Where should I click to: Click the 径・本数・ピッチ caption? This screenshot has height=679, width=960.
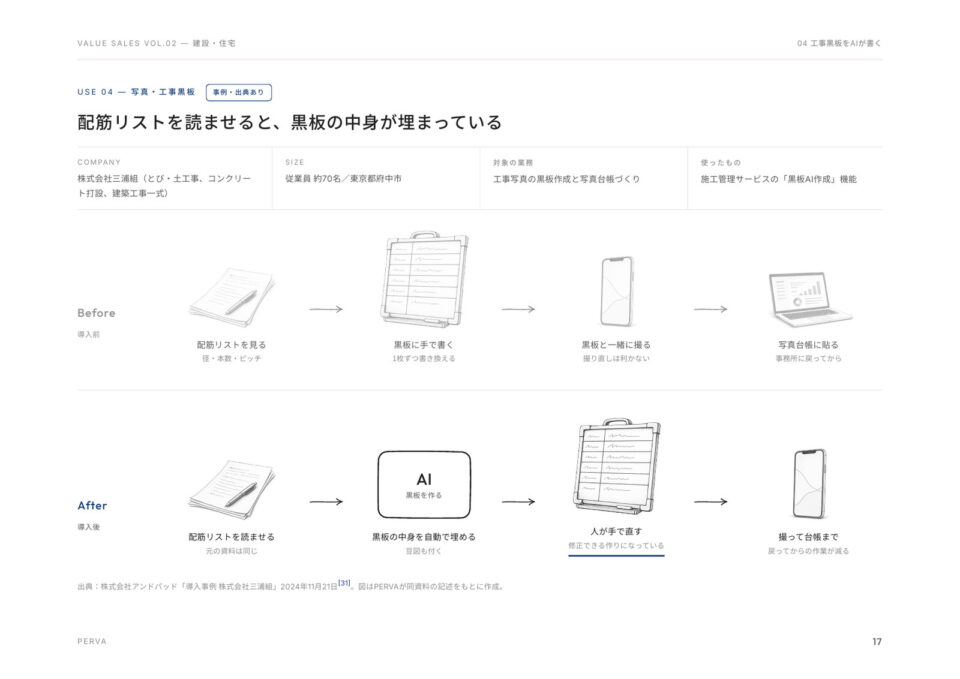tap(231, 358)
